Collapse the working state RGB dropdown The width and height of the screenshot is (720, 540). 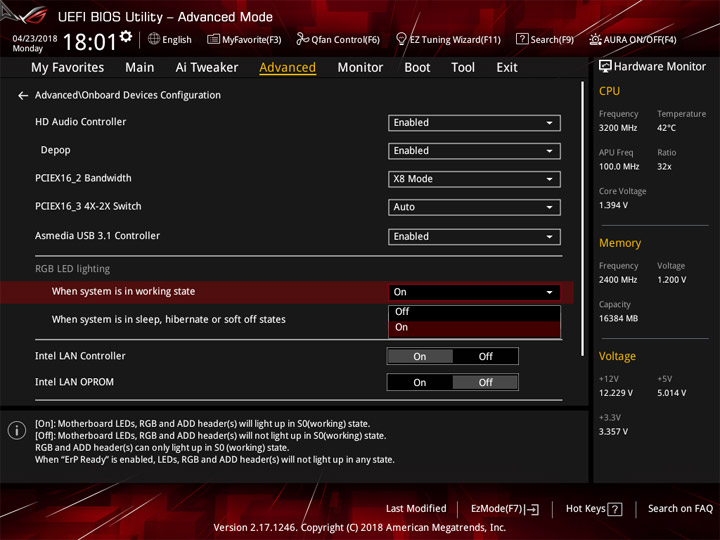(474, 292)
